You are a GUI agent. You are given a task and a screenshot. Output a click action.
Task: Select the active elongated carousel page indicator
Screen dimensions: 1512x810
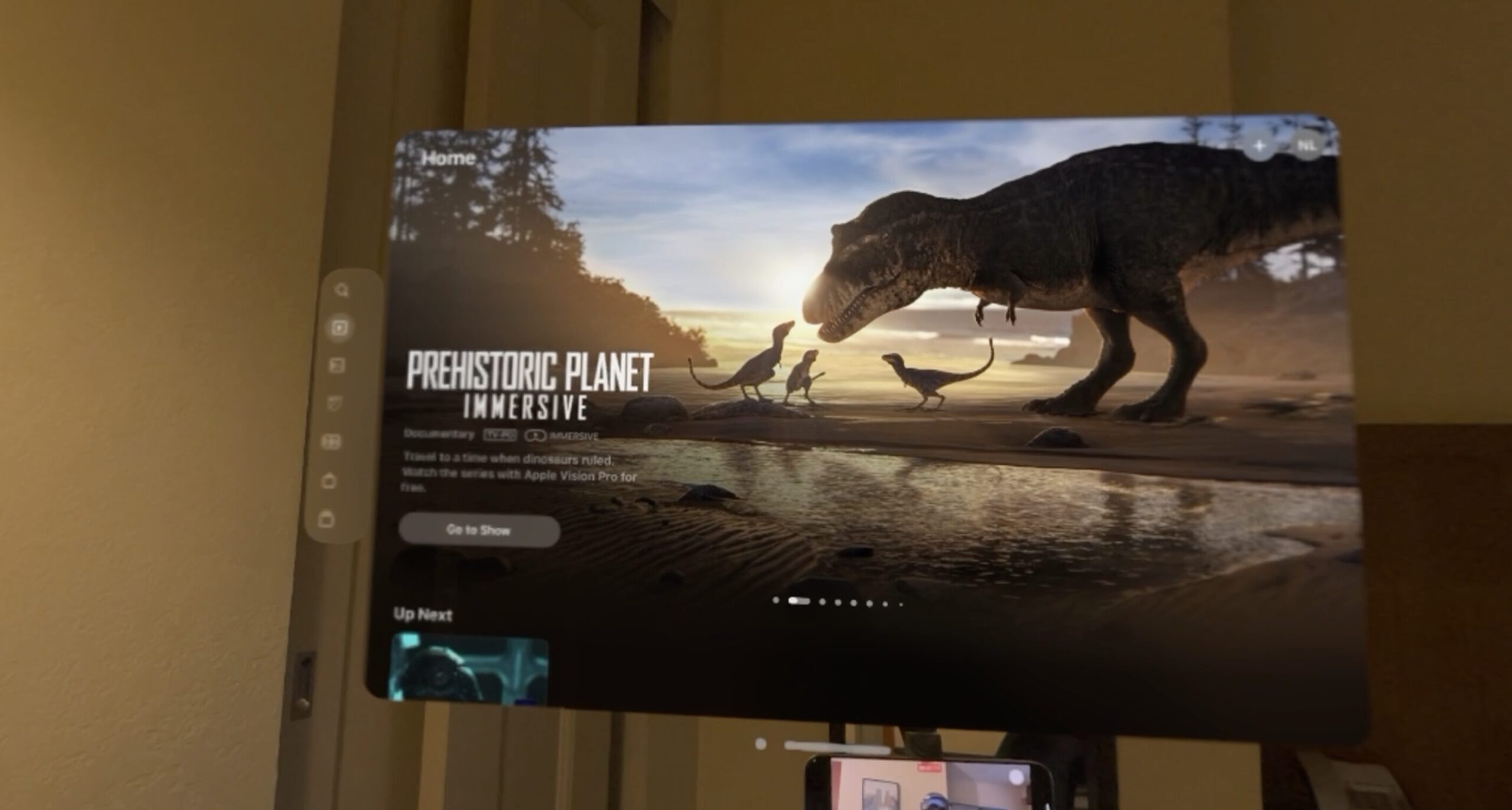coord(799,601)
